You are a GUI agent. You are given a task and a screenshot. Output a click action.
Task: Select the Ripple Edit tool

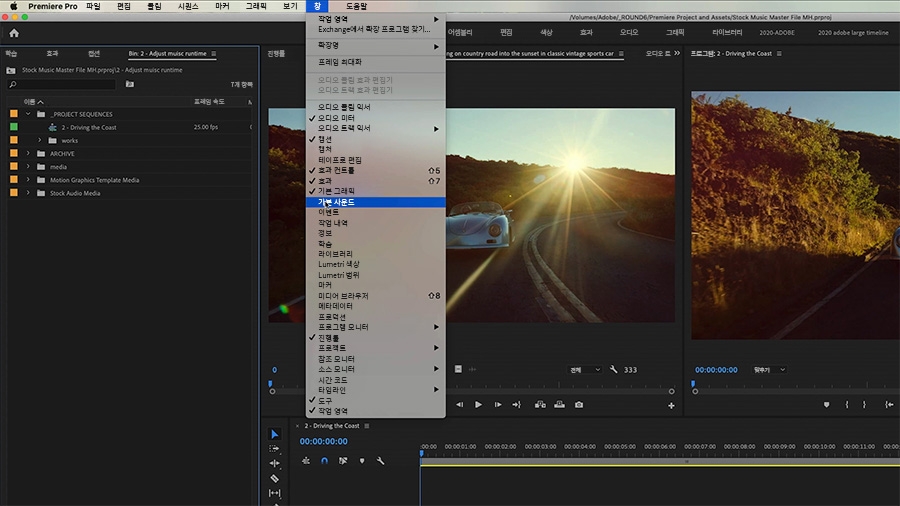(275, 464)
